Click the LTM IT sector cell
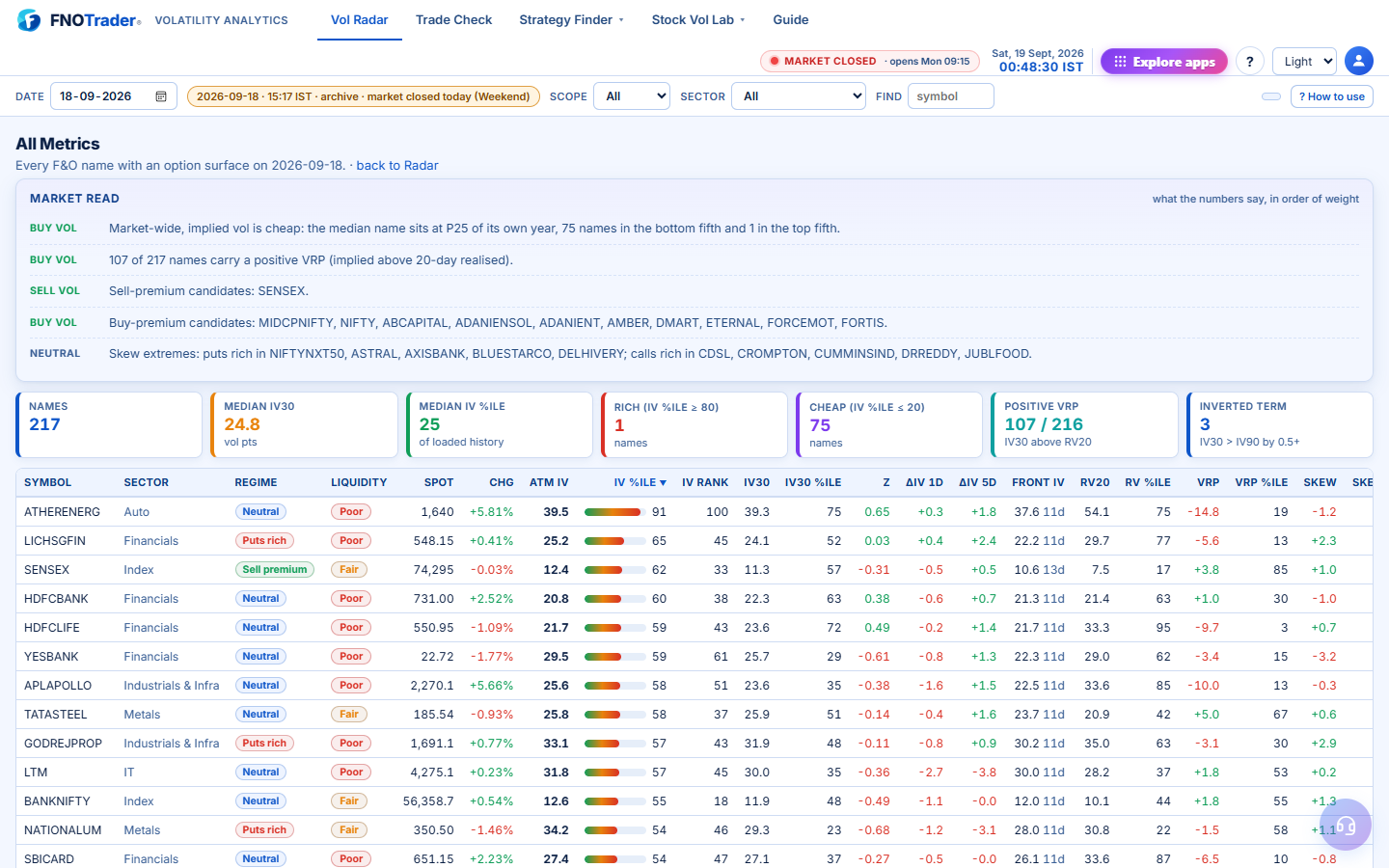 (x=129, y=773)
